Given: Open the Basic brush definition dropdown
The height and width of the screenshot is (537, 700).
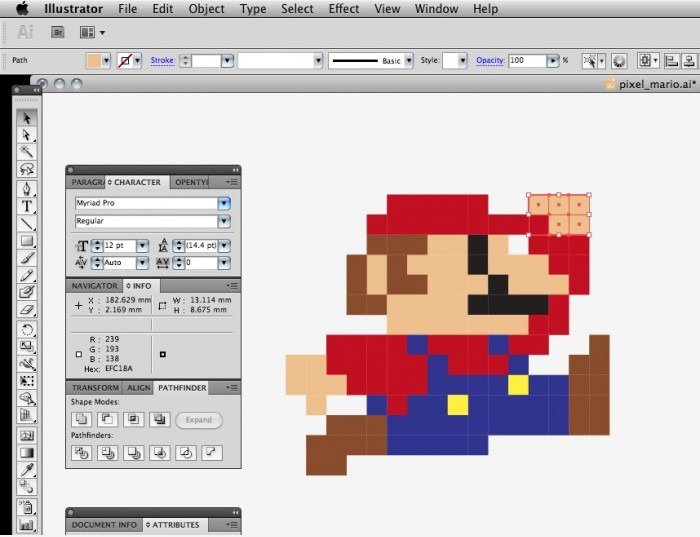Looking at the screenshot, I should (x=408, y=60).
